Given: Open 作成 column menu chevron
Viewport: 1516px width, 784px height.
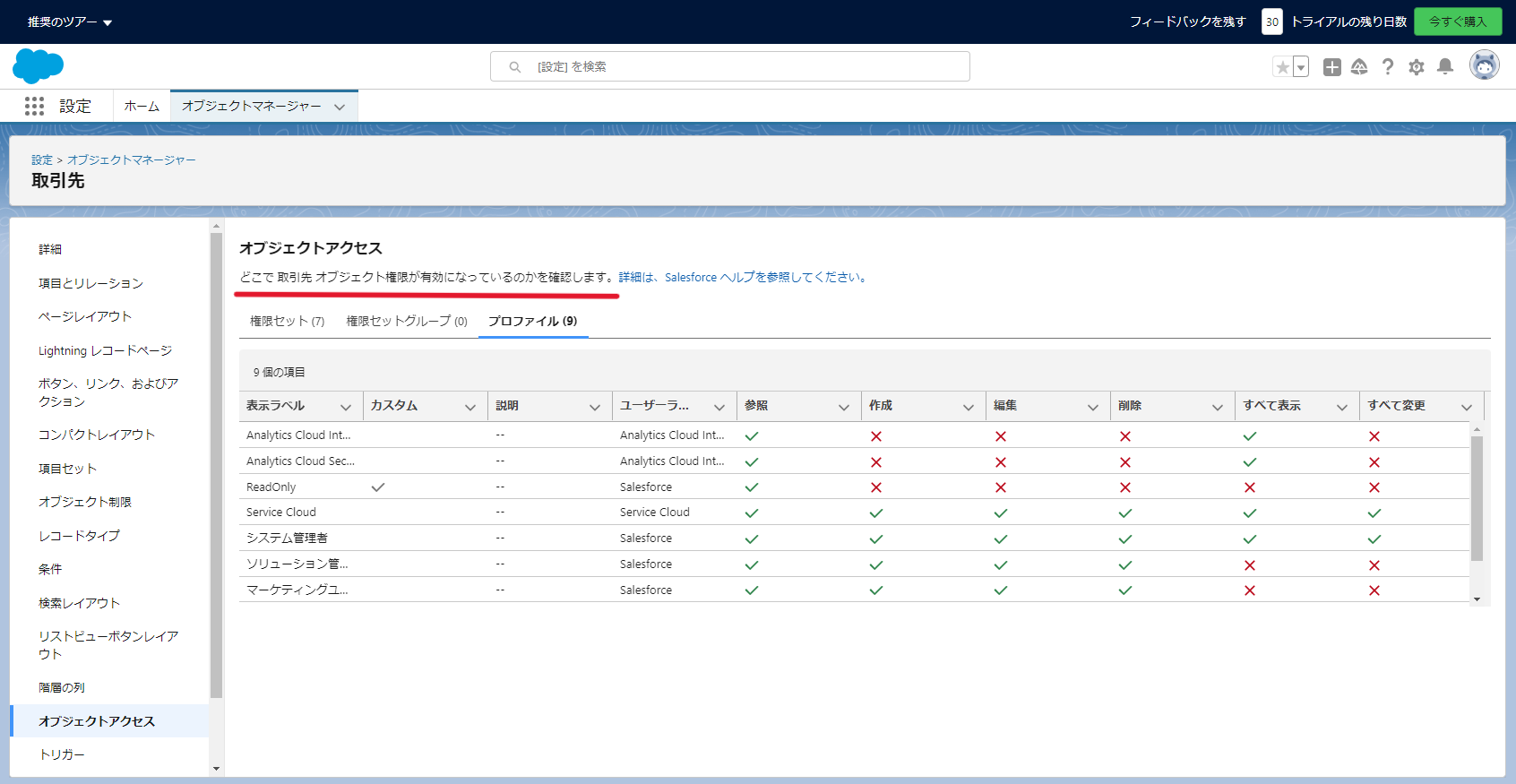Looking at the screenshot, I should pos(969,408).
